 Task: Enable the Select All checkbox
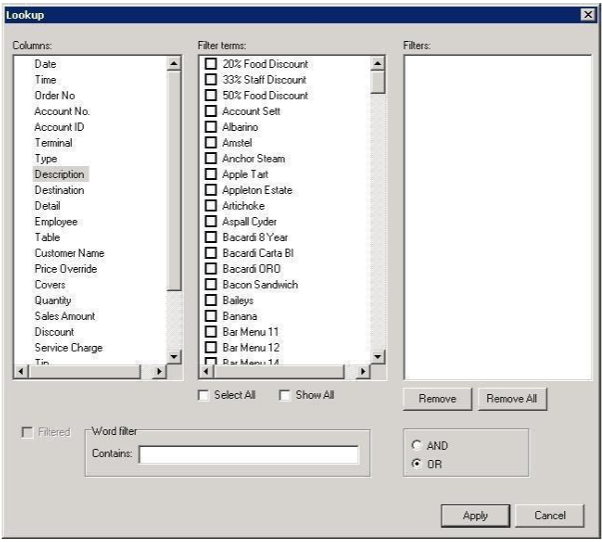click(205, 395)
